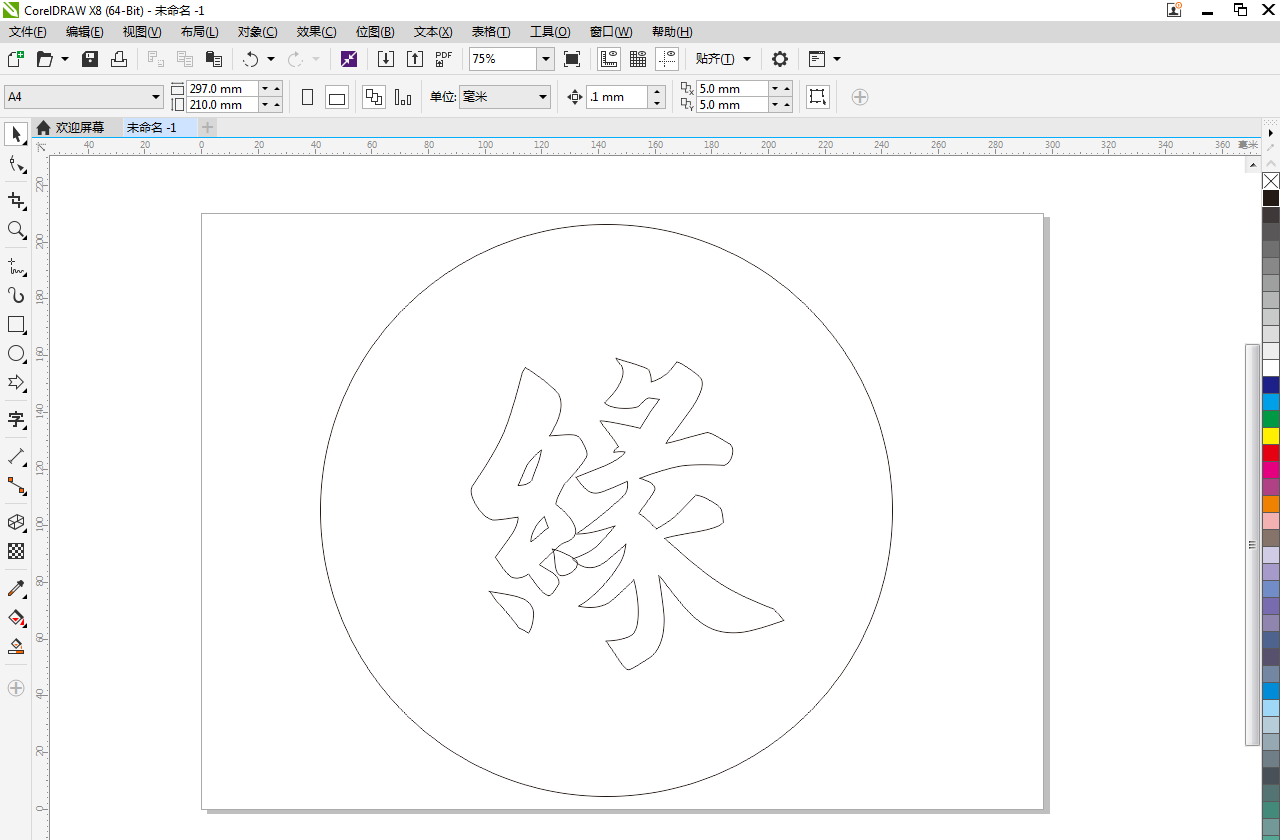The height and width of the screenshot is (840, 1280).
Task: Toggle Current page size button
Action: tap(403, 97)
